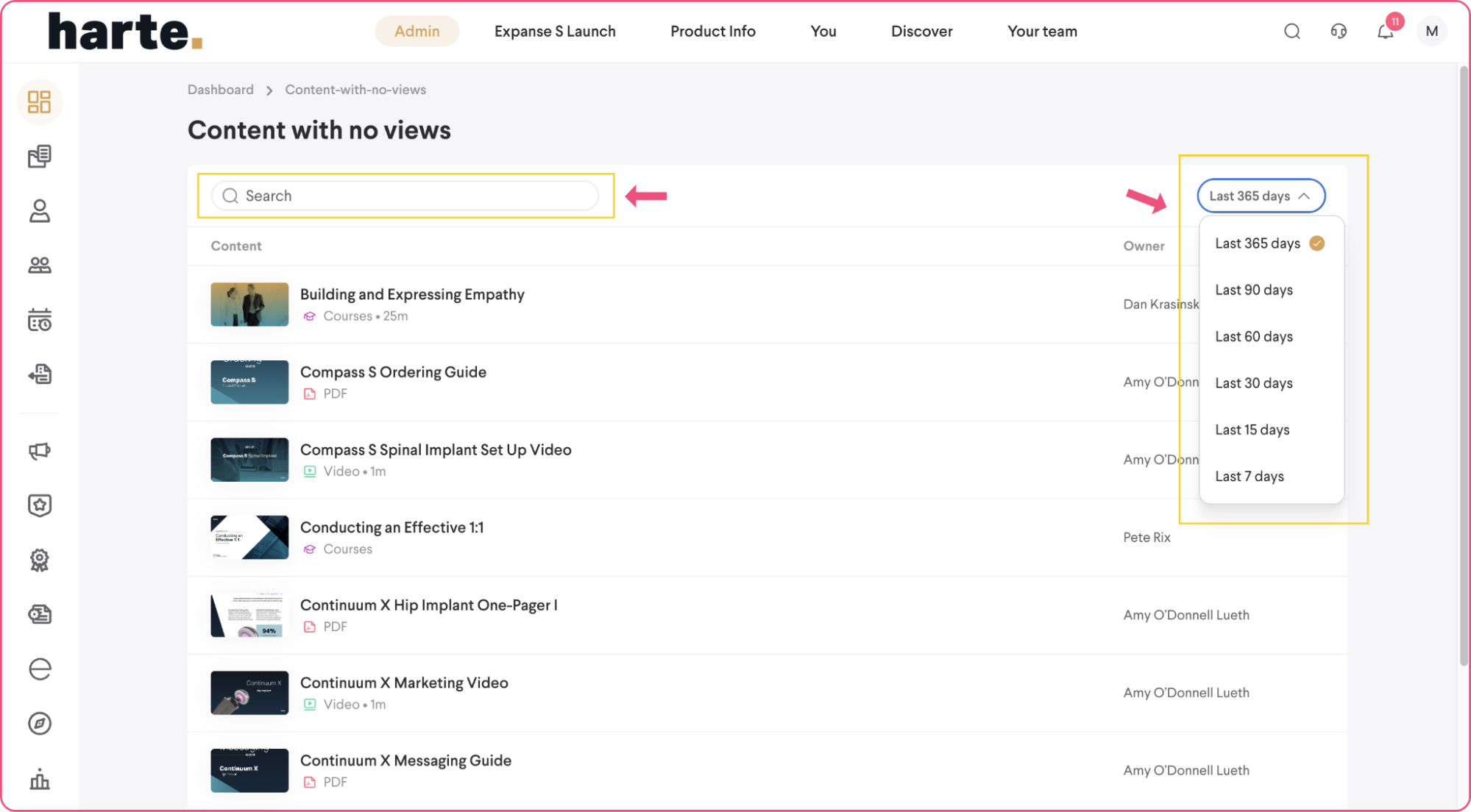Screen dimensions: 1471x812
Task: Open the groups people icon in sidebar
Action: 39,266
